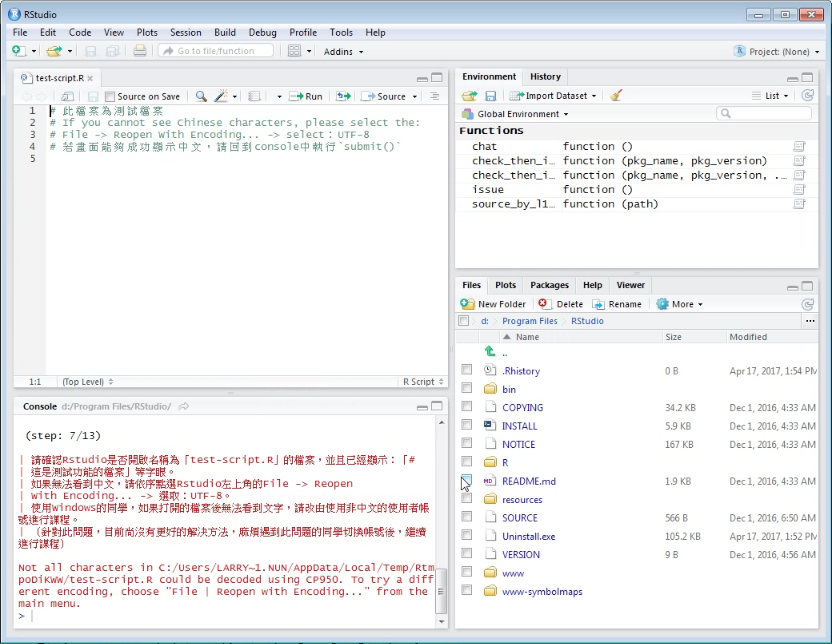Click the Save All icon
This screenshot has width=832, height=644.
(x=112, y=51)
